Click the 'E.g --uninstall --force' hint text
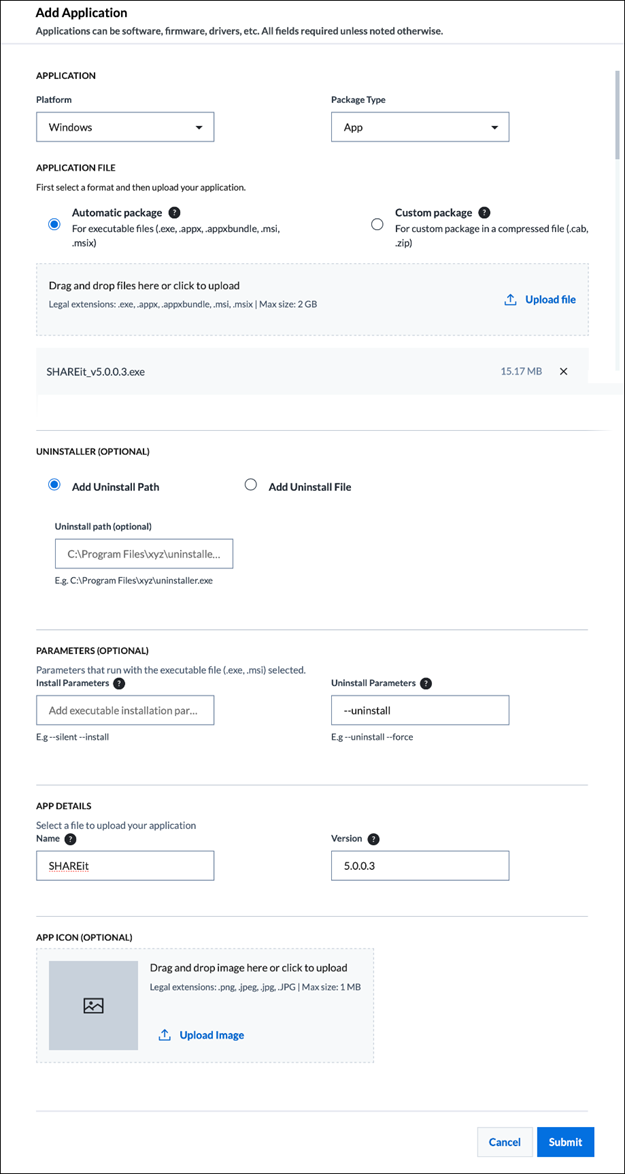Viewport: 625px width, 1174px height. 372,737
